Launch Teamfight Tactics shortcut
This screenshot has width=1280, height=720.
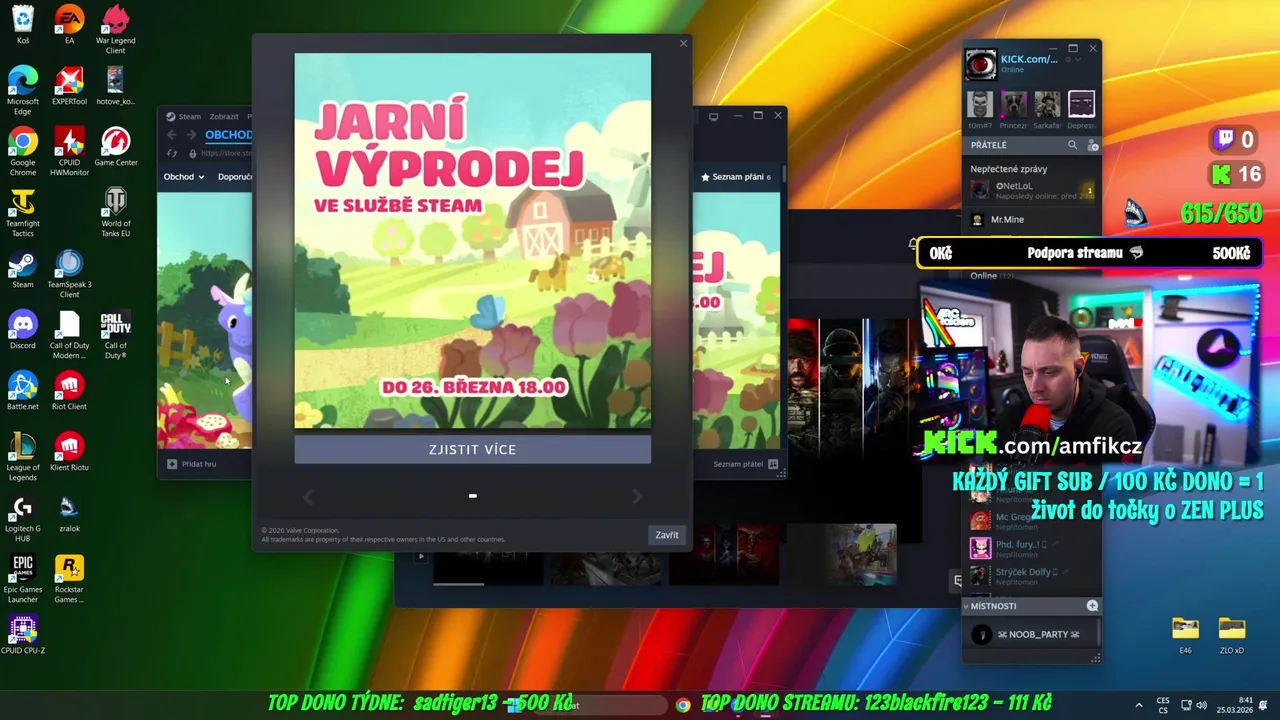[x=22, y=213]
